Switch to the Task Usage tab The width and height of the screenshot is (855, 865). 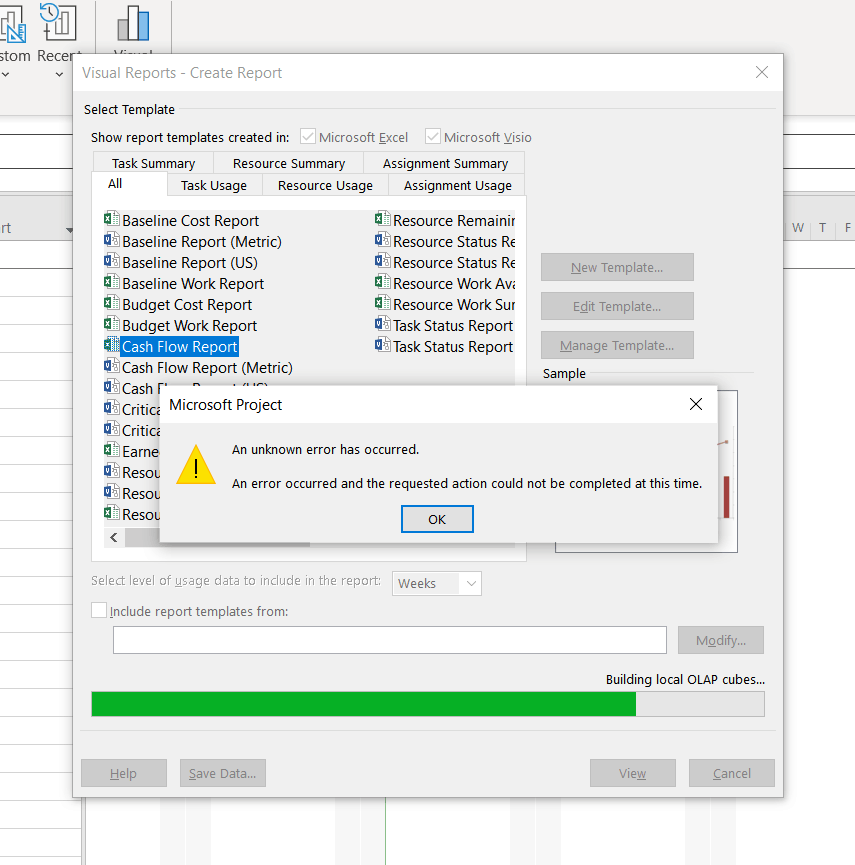[x=214, y=185]
